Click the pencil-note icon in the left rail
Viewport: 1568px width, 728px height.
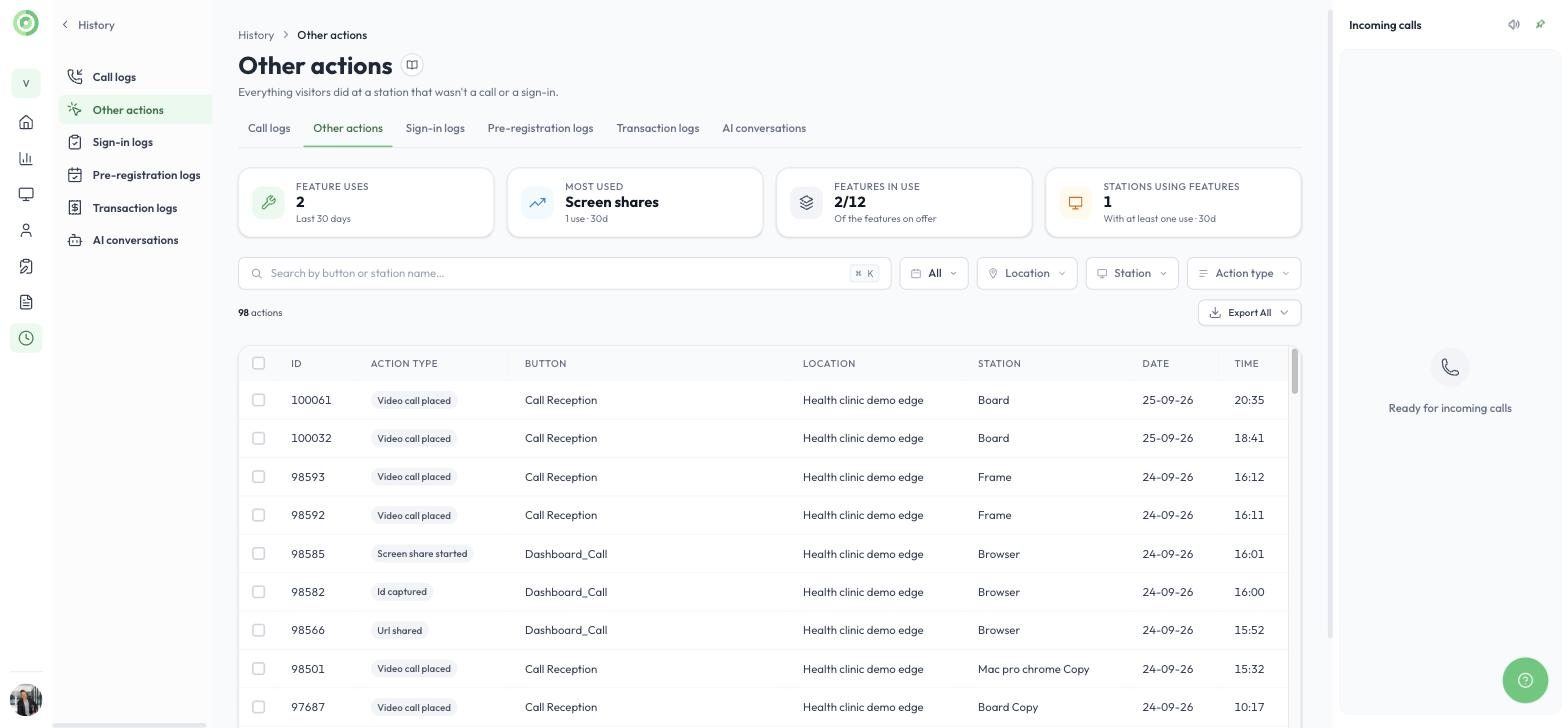[26, 266]
